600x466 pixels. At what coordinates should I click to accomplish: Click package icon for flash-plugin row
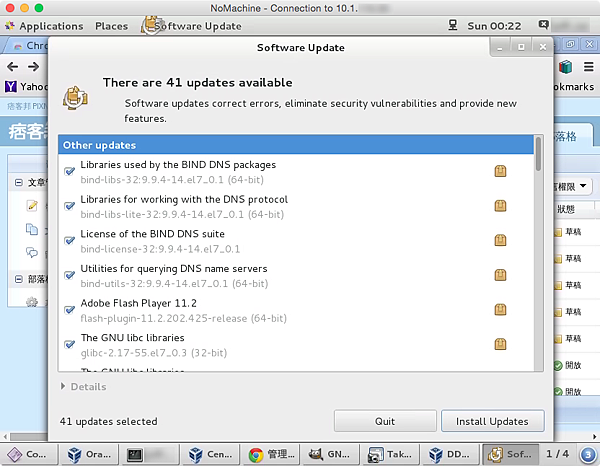pyautogui.click(x=500, y=310)
